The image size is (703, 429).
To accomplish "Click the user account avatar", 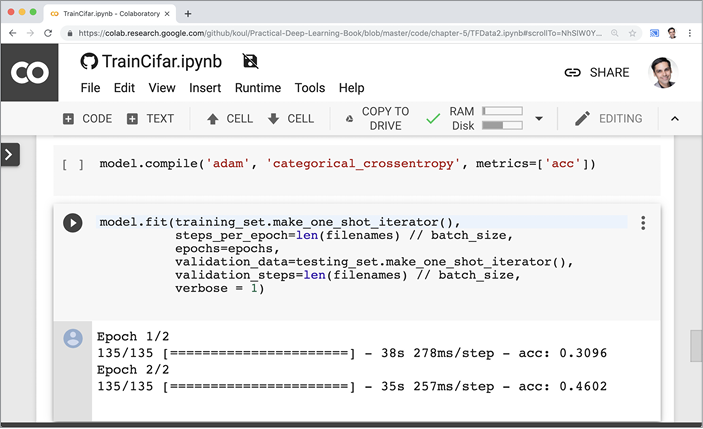I will [x=662, y=72].
